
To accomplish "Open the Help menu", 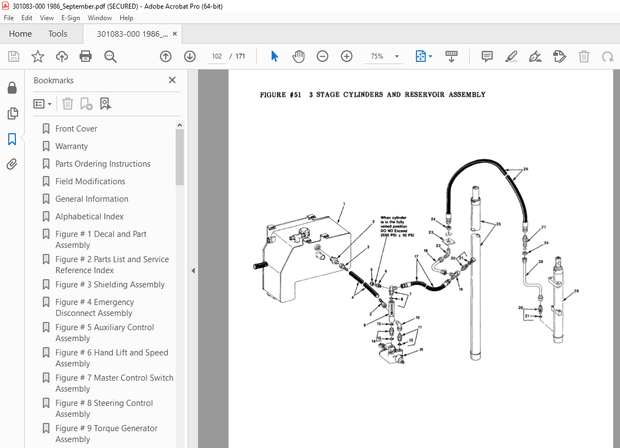I will pyautogui.click(x=126, y=18).
